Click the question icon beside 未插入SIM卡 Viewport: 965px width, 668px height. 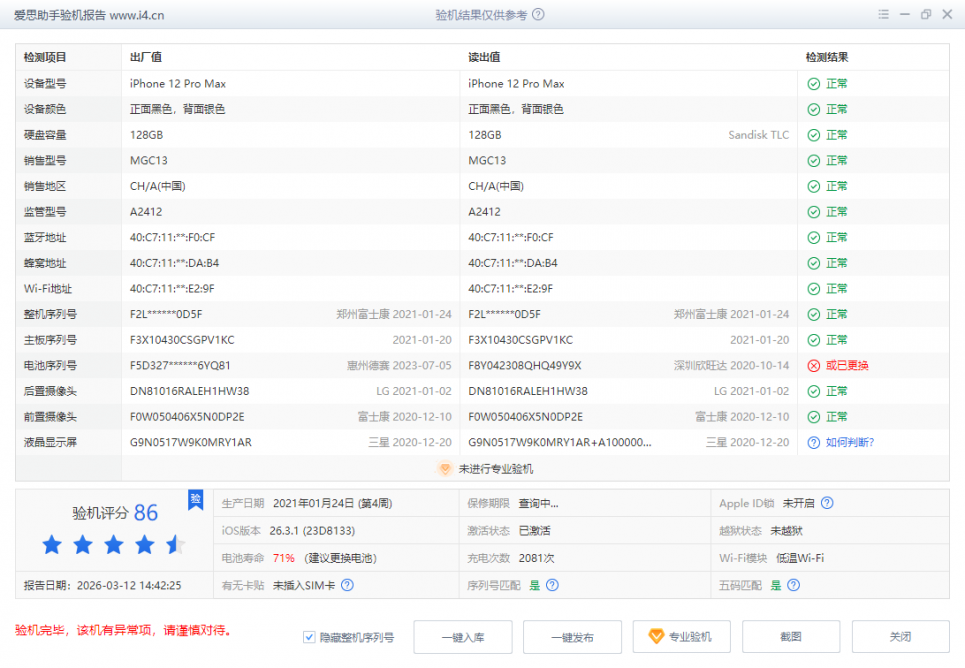pyautogui.click(x=348, y=585)
